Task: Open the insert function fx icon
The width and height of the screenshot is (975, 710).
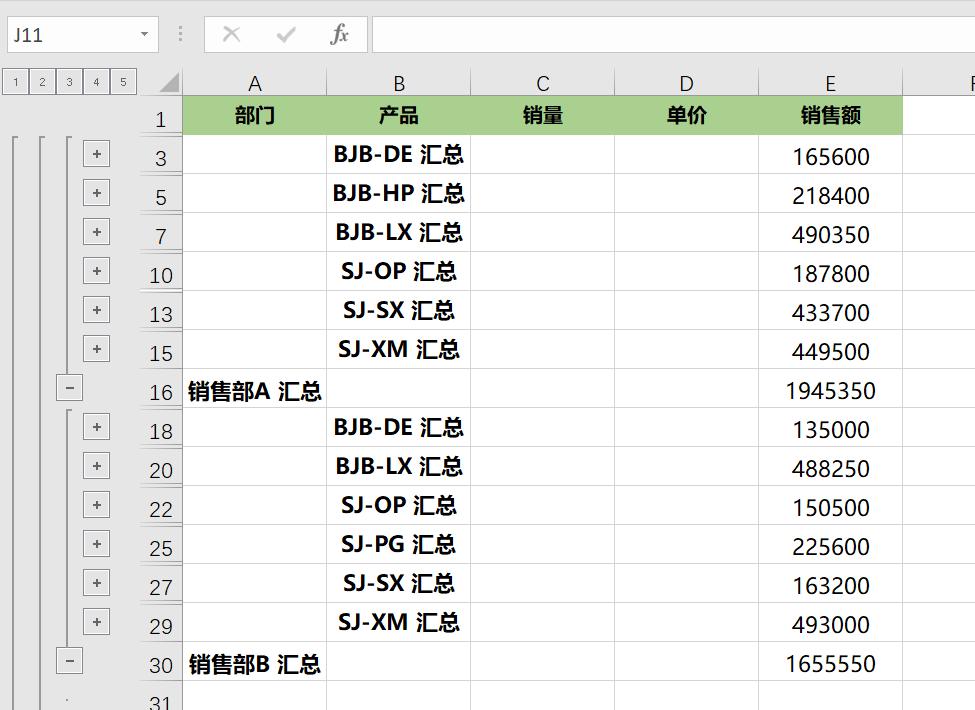Action: tap(340, 34)
